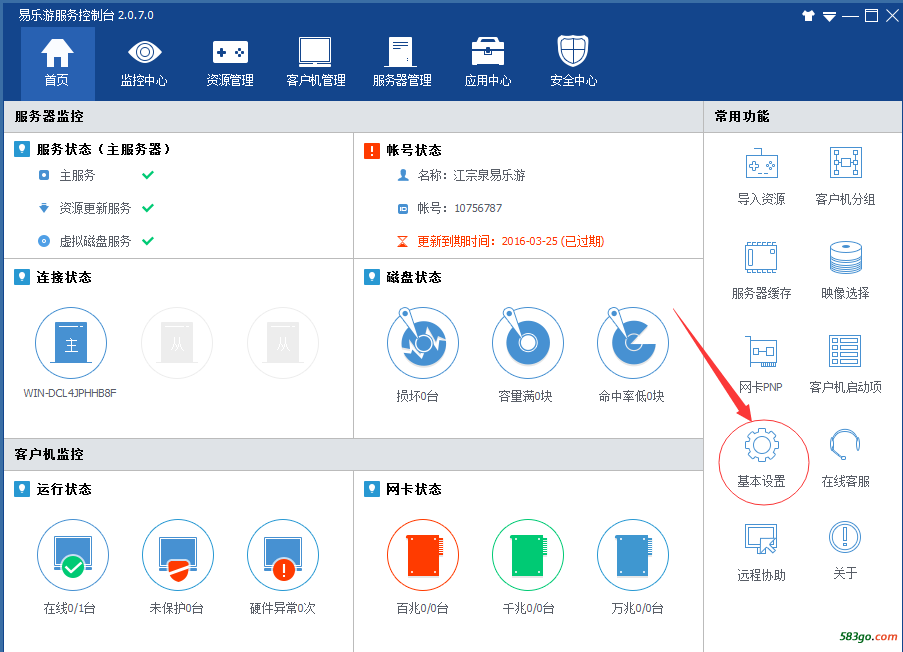The height and width of the screenshot is (652, 903).
Task: Click the red 帐号状态 alert icon
Action: click(x=372, y=151)
